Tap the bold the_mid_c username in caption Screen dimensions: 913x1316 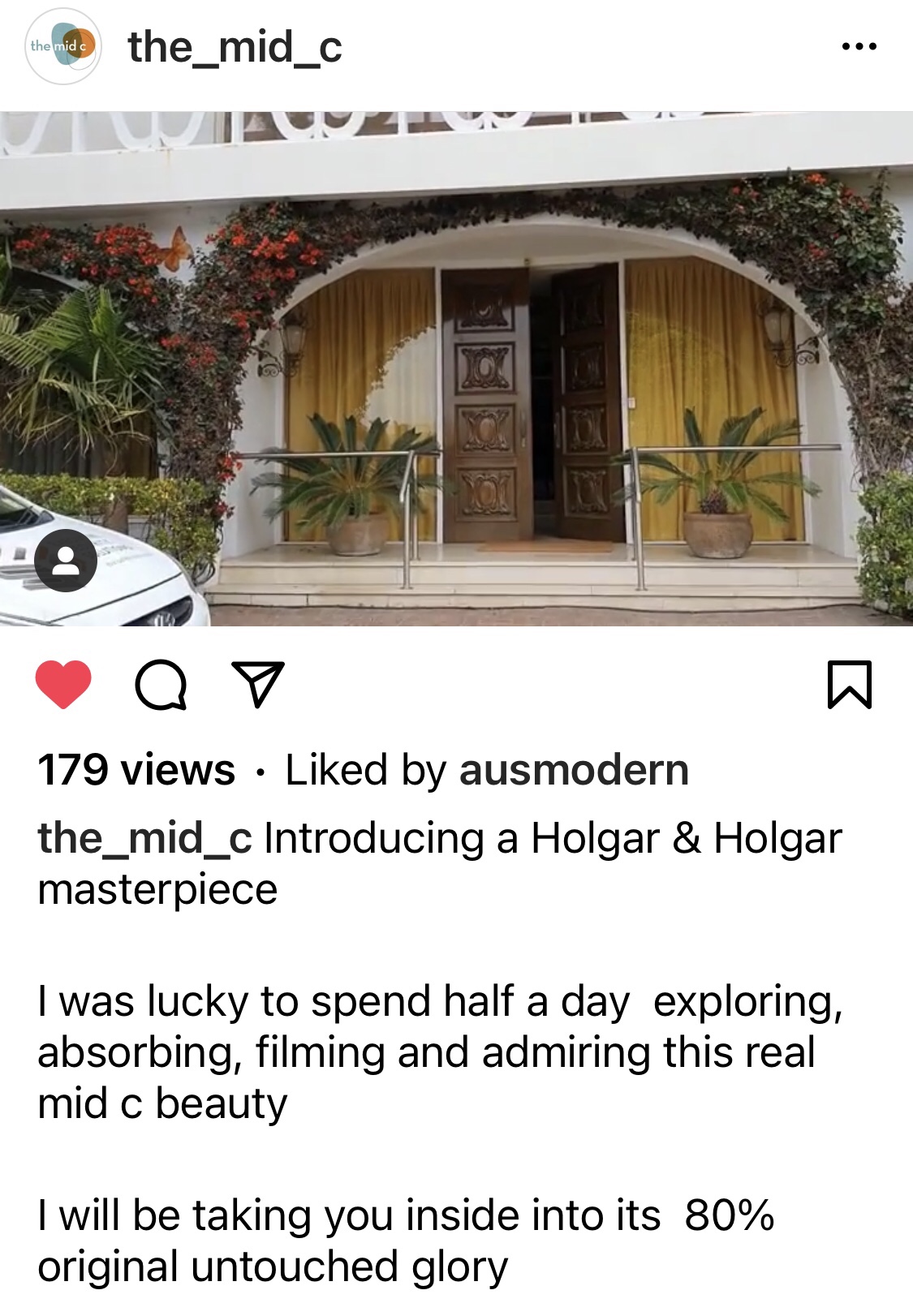pos(145,838)
